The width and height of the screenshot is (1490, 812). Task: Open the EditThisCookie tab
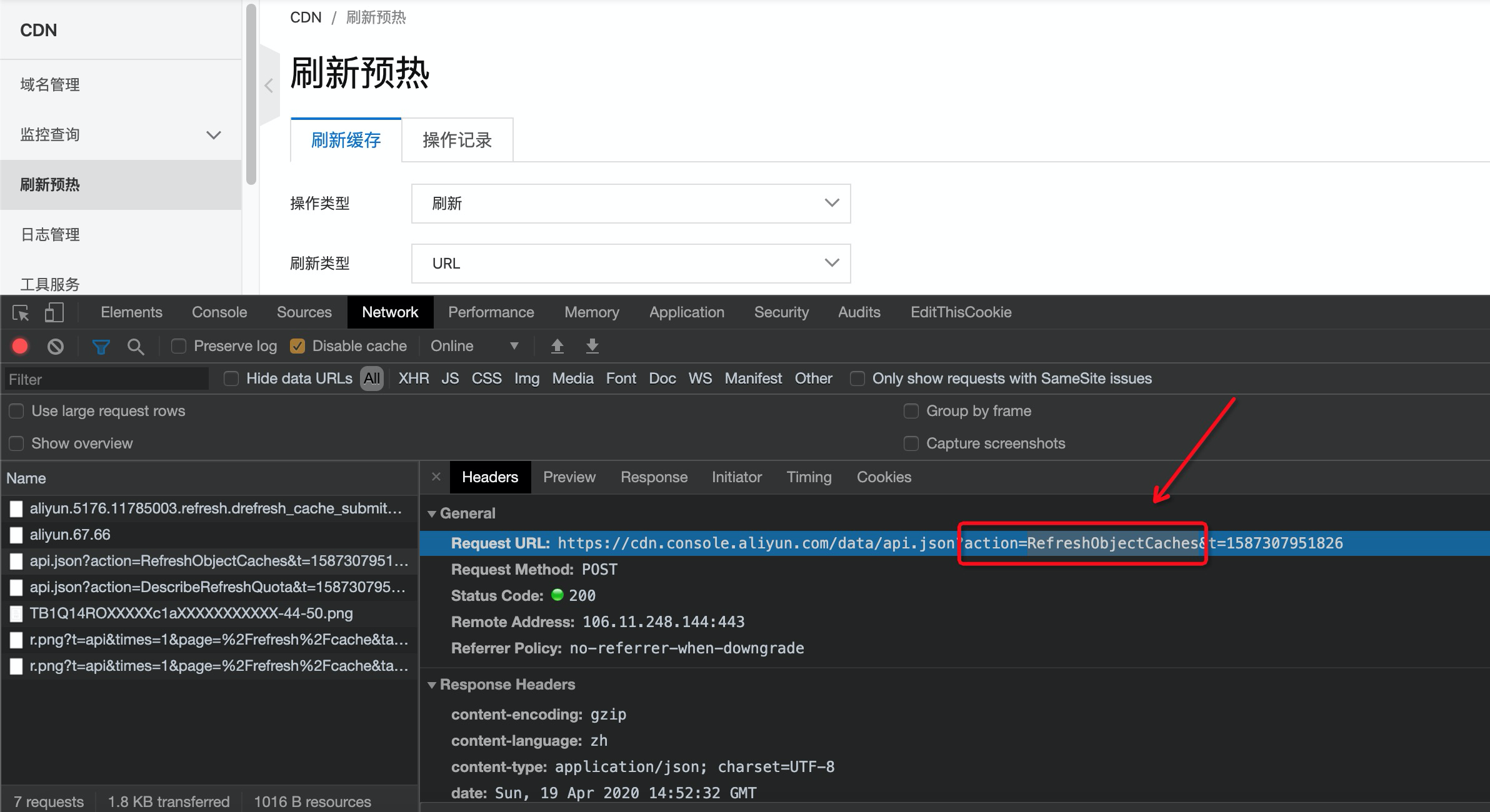(x=961, y=312)
